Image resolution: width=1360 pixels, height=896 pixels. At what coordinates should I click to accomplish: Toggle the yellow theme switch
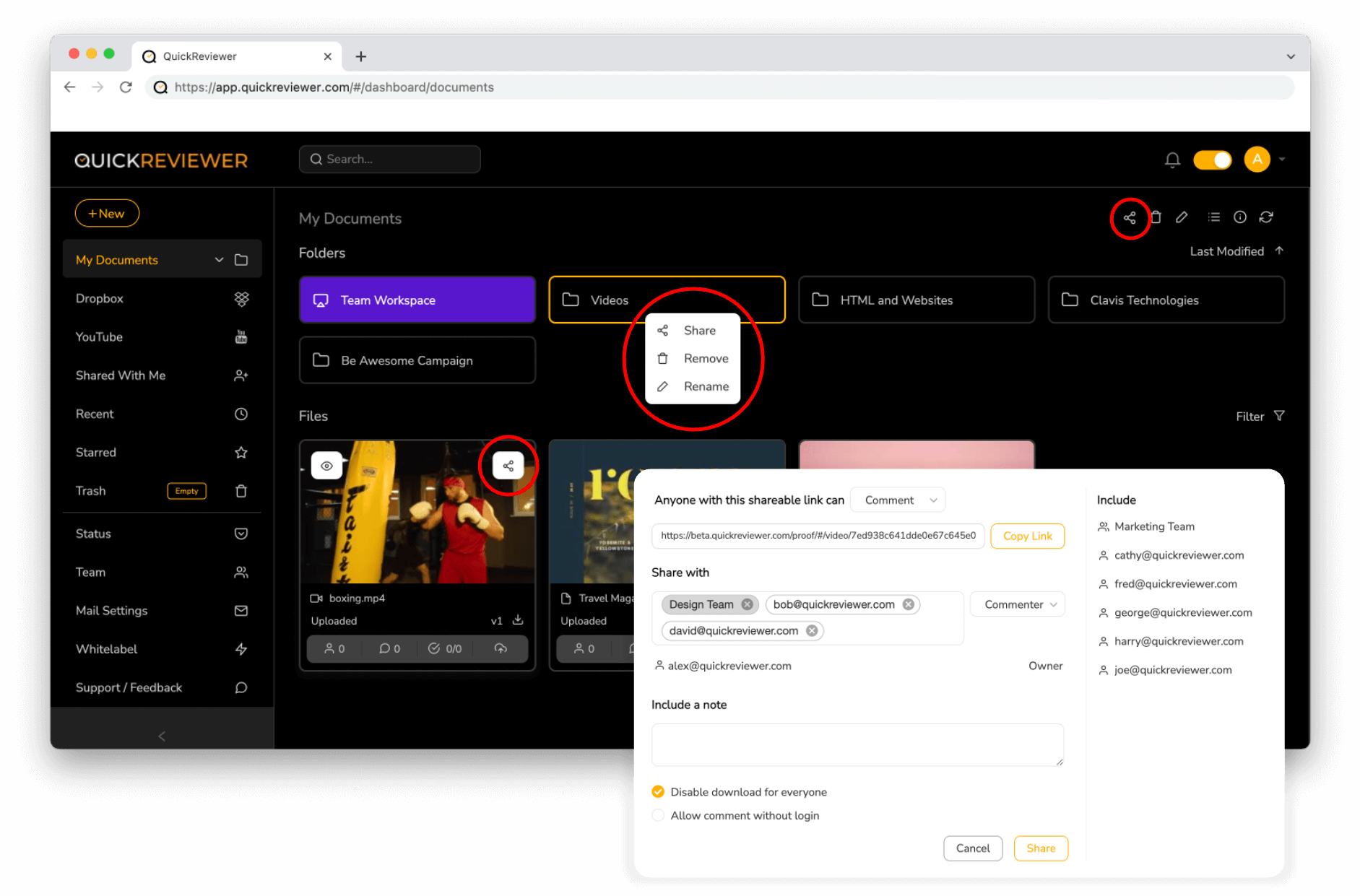[1213, 160]
